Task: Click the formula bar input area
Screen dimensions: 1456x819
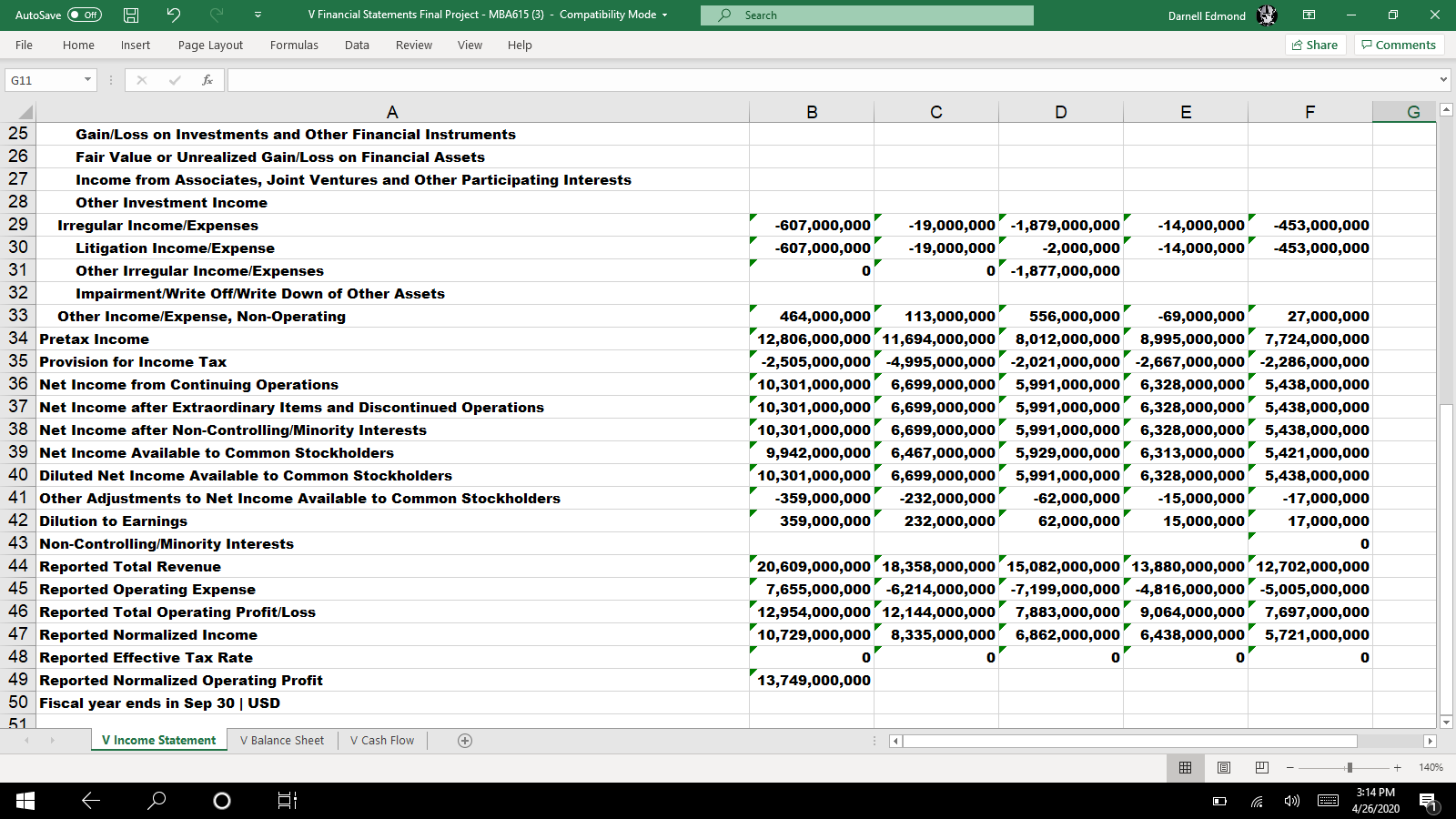Action: coord(831,80)
